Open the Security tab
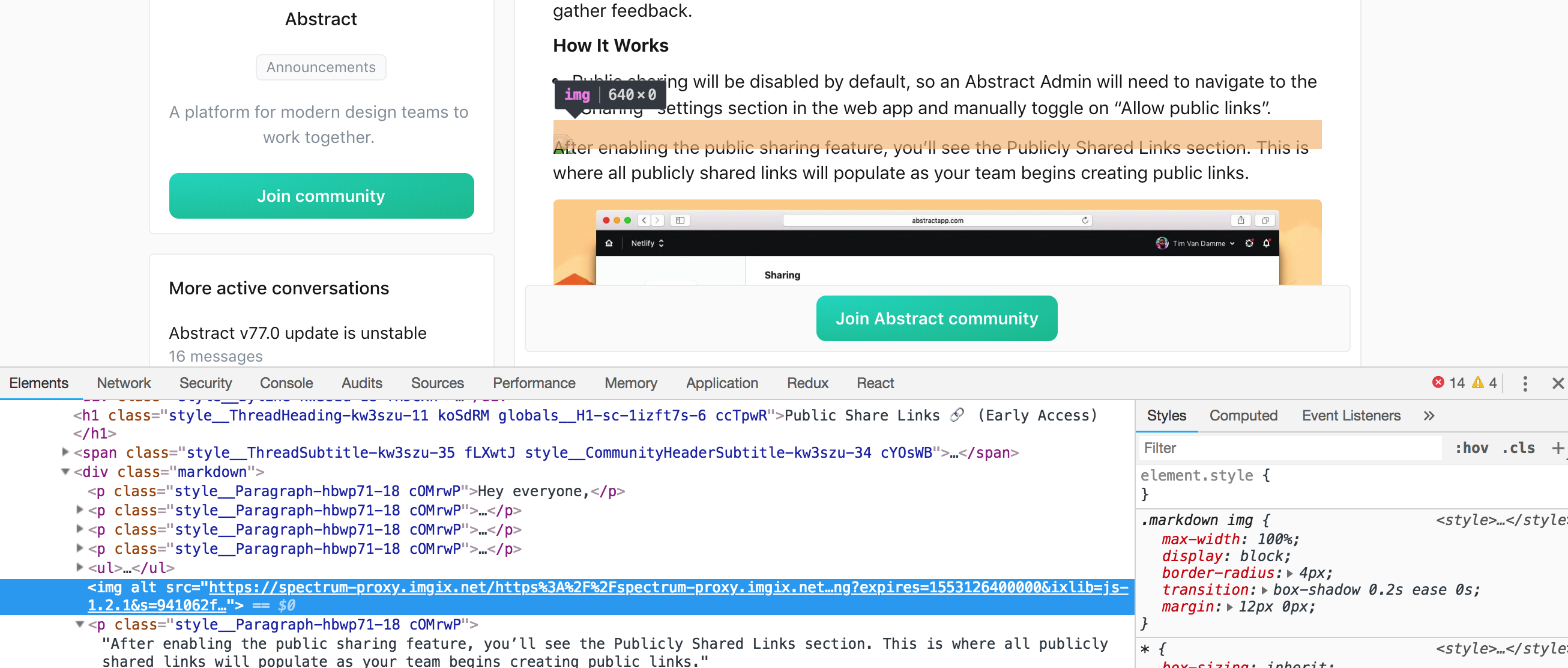 coord(206,383)
